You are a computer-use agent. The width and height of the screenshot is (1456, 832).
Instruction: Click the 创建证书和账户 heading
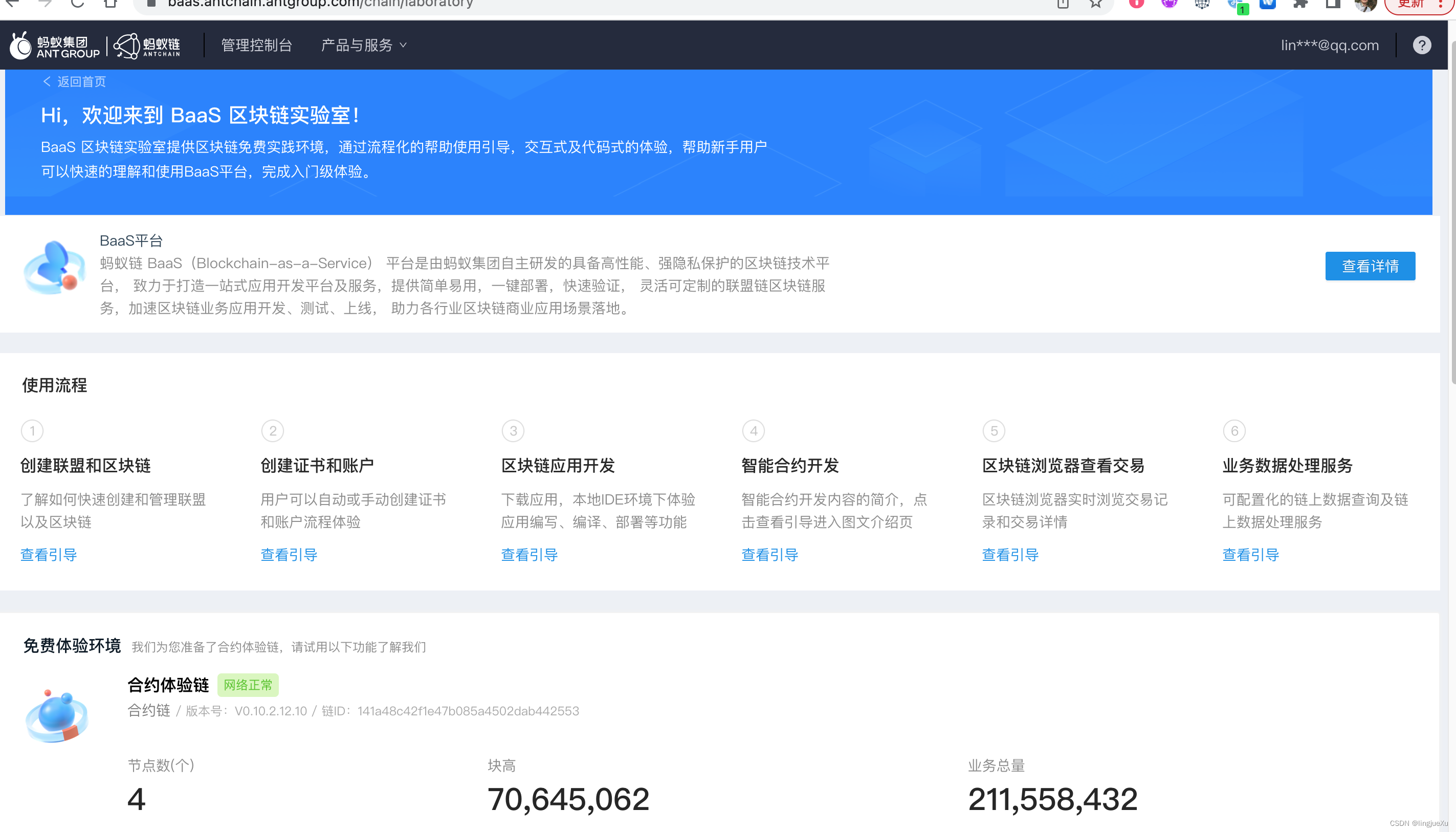318,466
